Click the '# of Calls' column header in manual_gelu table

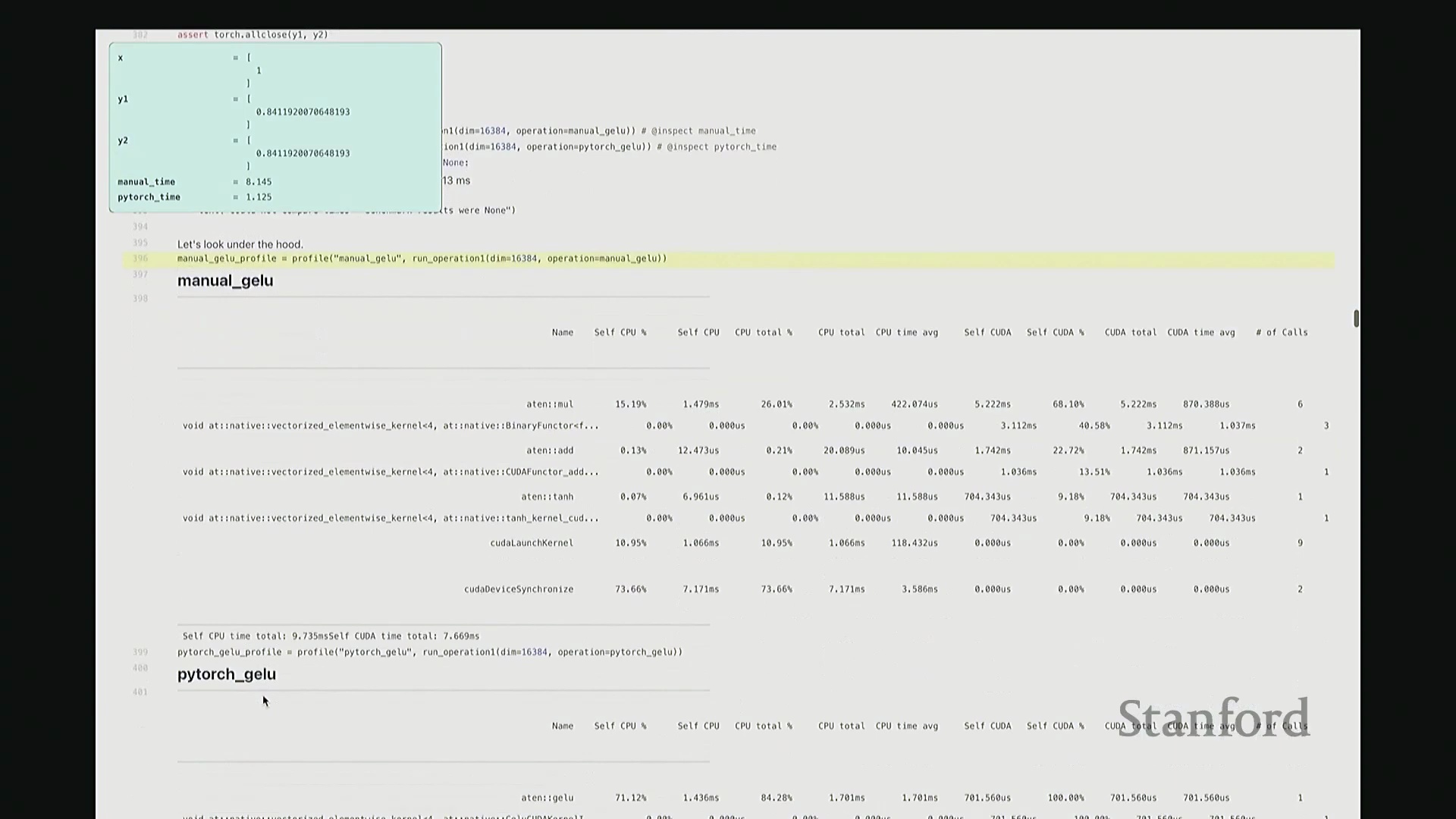point(1282,332)
